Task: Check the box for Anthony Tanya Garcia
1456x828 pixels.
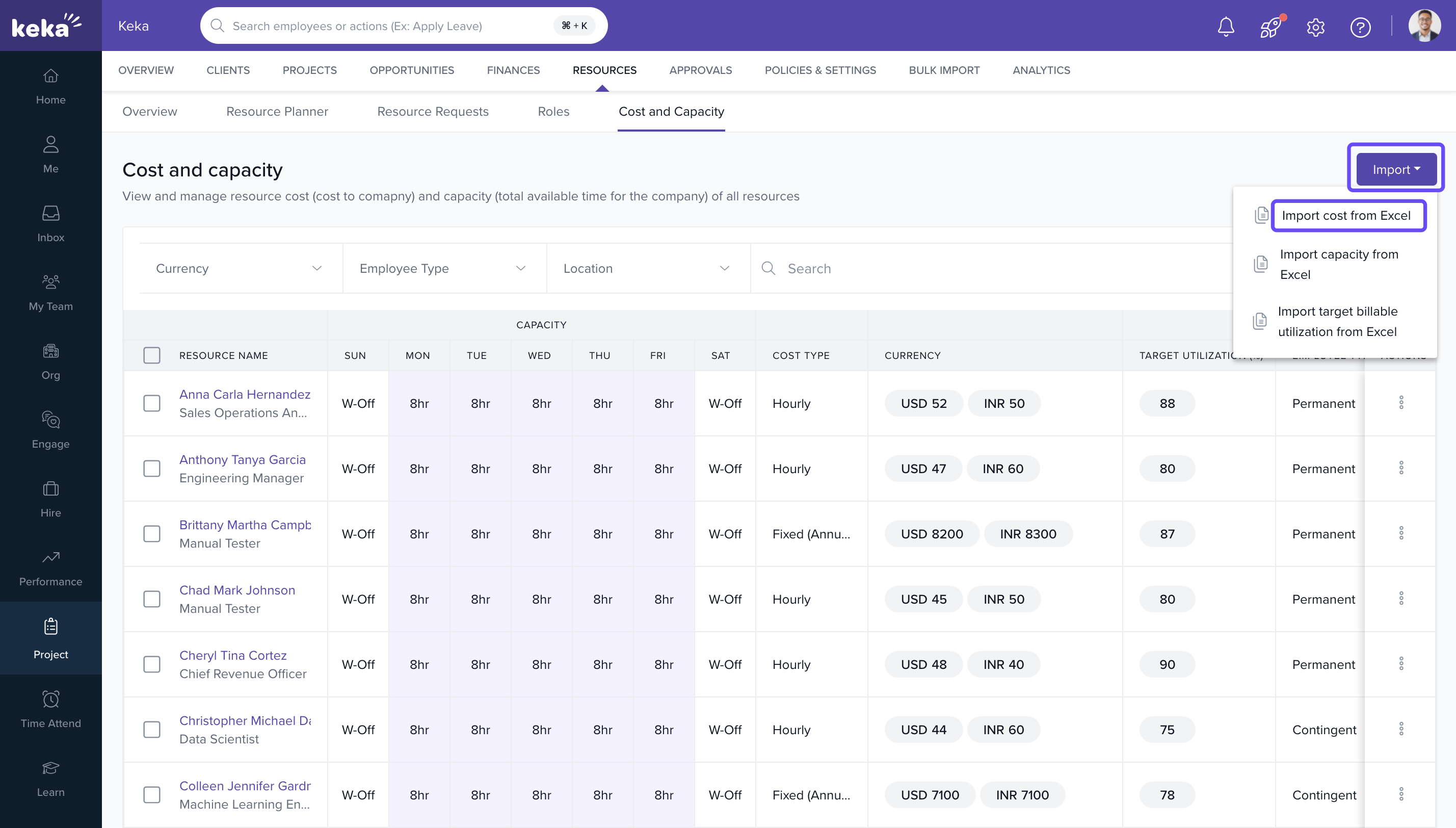Action: 152,469
